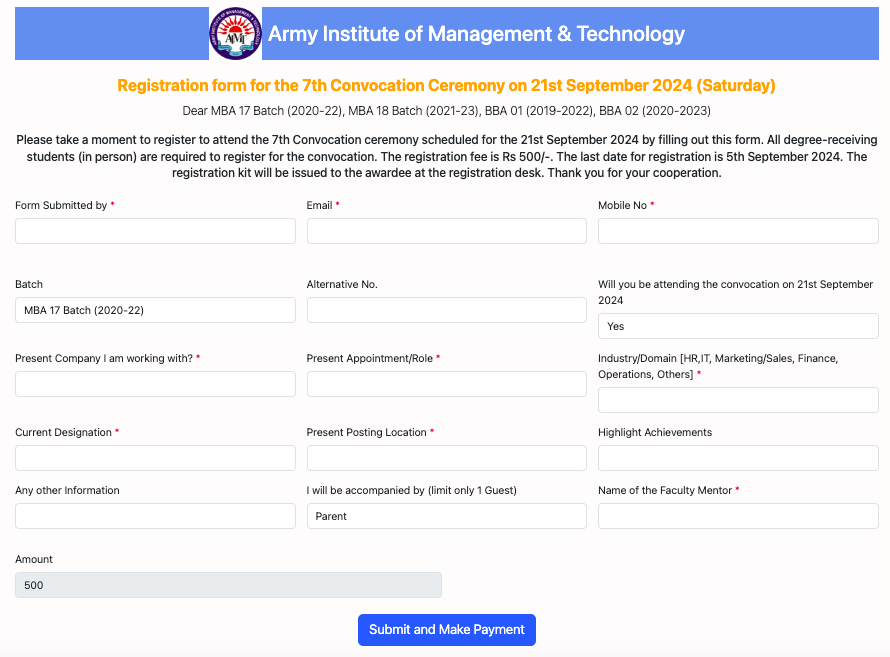Image resolution: width=890 pixels, height=657 pixels.
Task: Click the orange Registration form convocation title
Action: (x=446, y=85)
